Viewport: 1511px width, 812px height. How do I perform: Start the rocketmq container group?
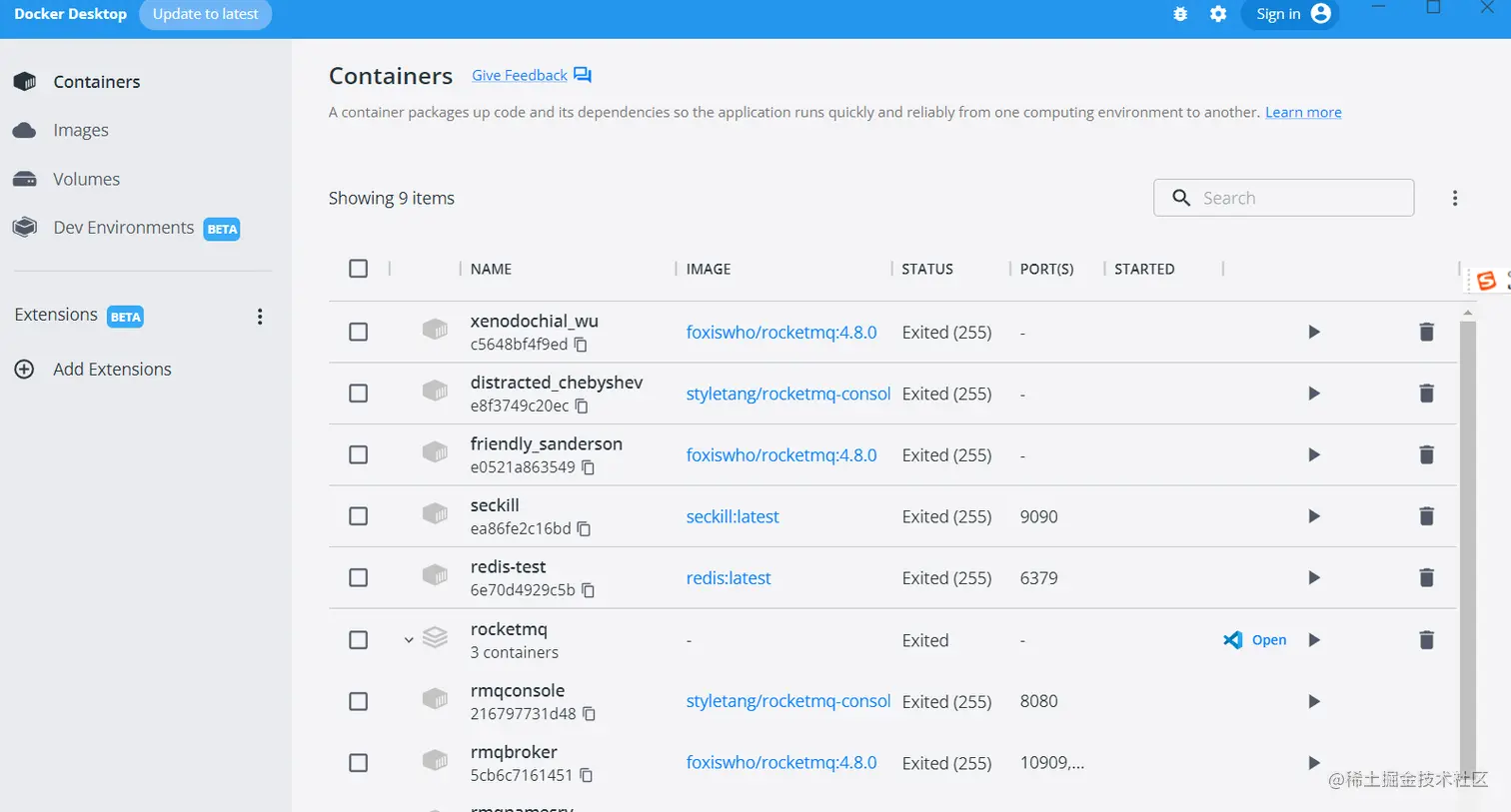click(x=1314, y=640)
